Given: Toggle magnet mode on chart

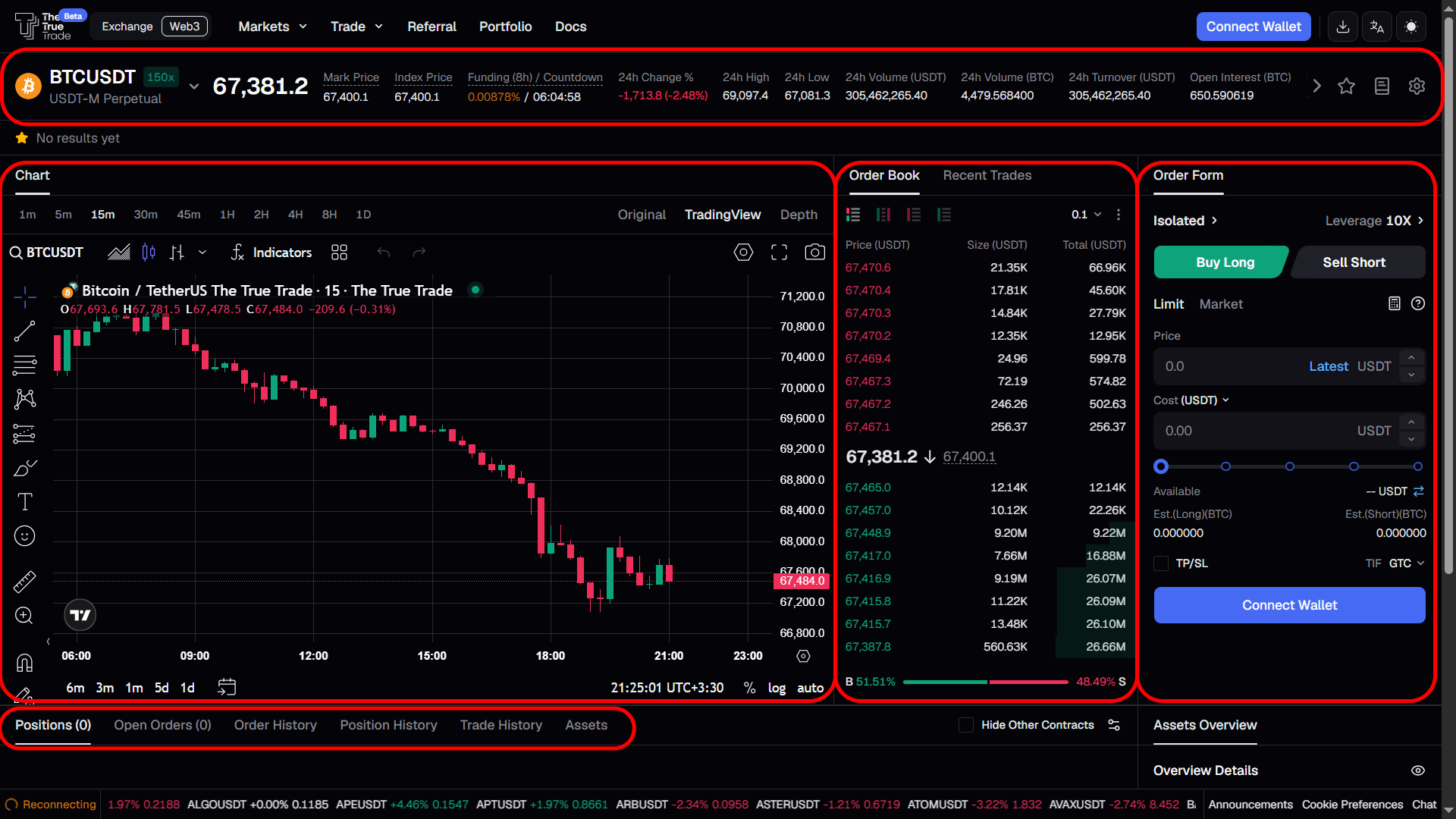Looking at the screenshot, I should [24, 663].
